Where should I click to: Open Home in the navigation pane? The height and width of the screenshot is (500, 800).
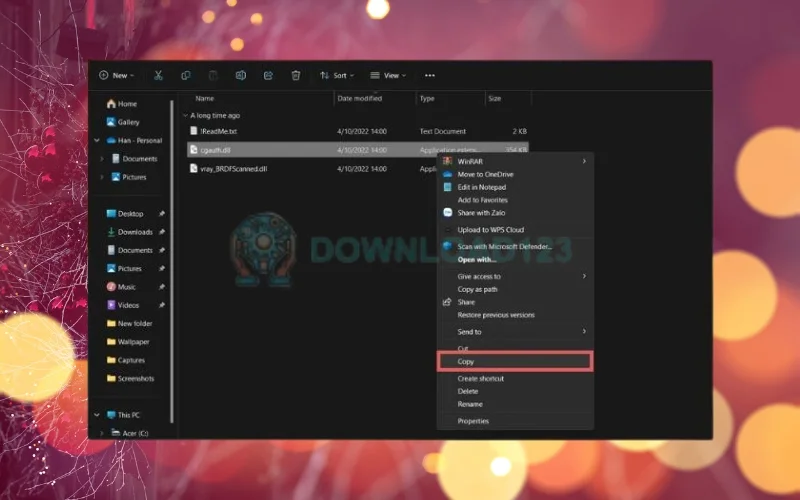[x=122, y=104]
